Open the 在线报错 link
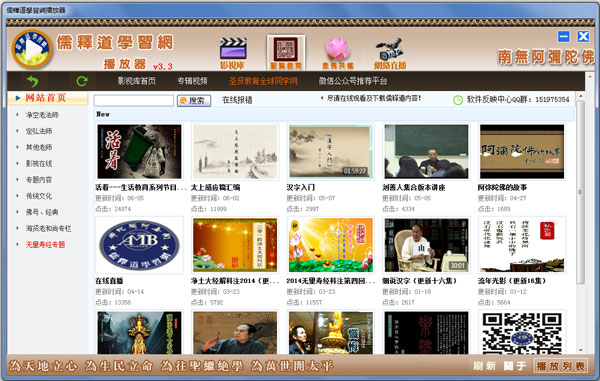 click(x=237, y=100)
